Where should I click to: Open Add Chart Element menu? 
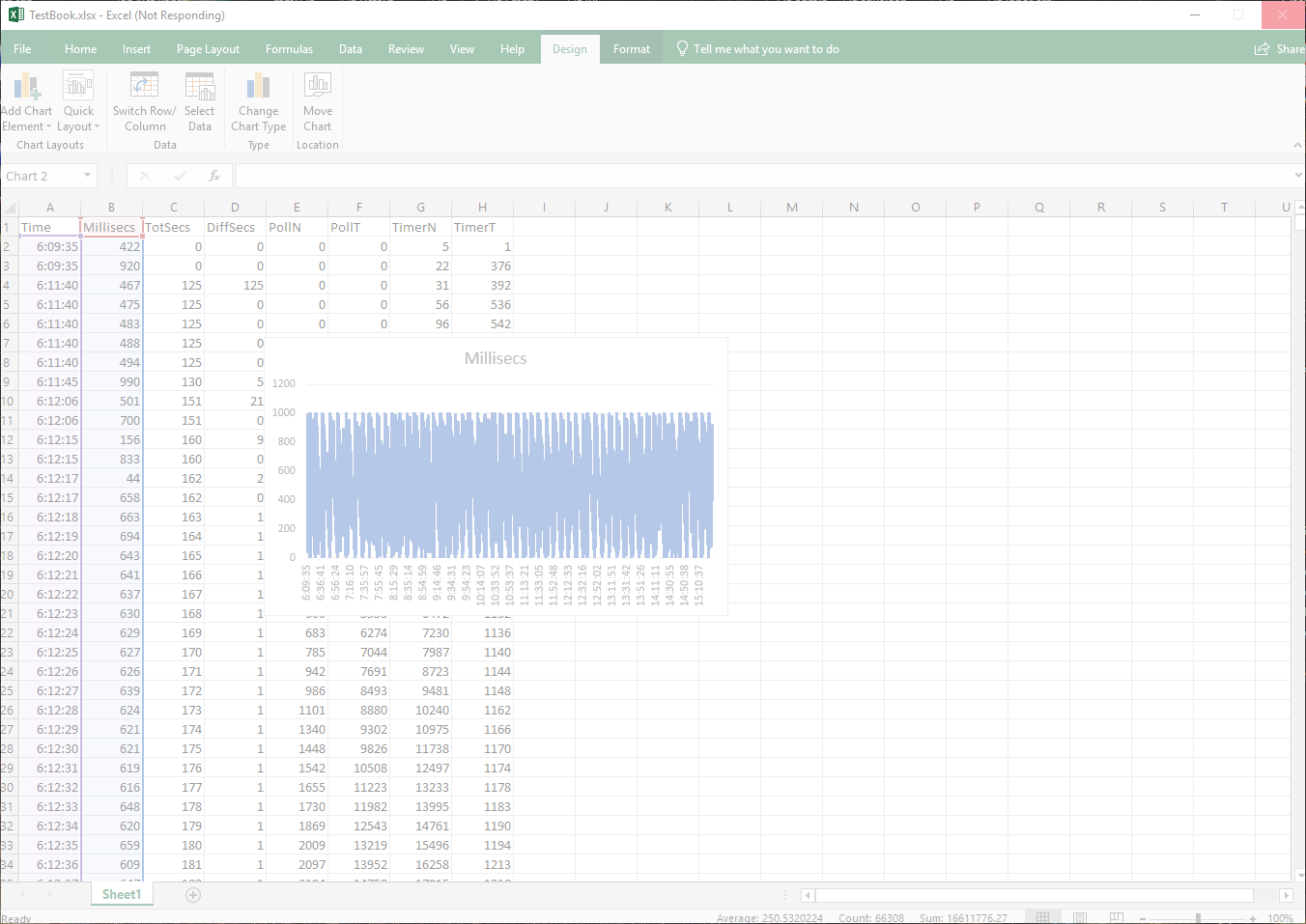pyautogui.click(x=26, y=102)
